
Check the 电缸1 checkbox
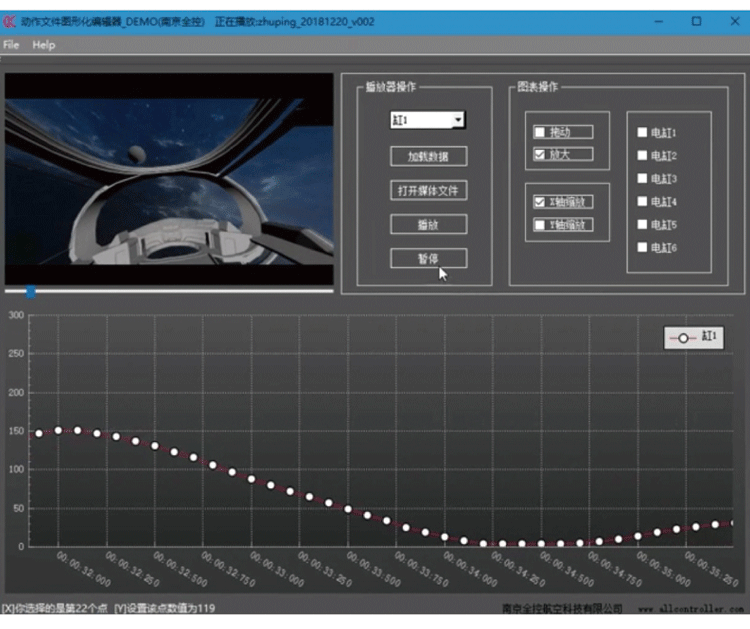(x=643, y=132)
